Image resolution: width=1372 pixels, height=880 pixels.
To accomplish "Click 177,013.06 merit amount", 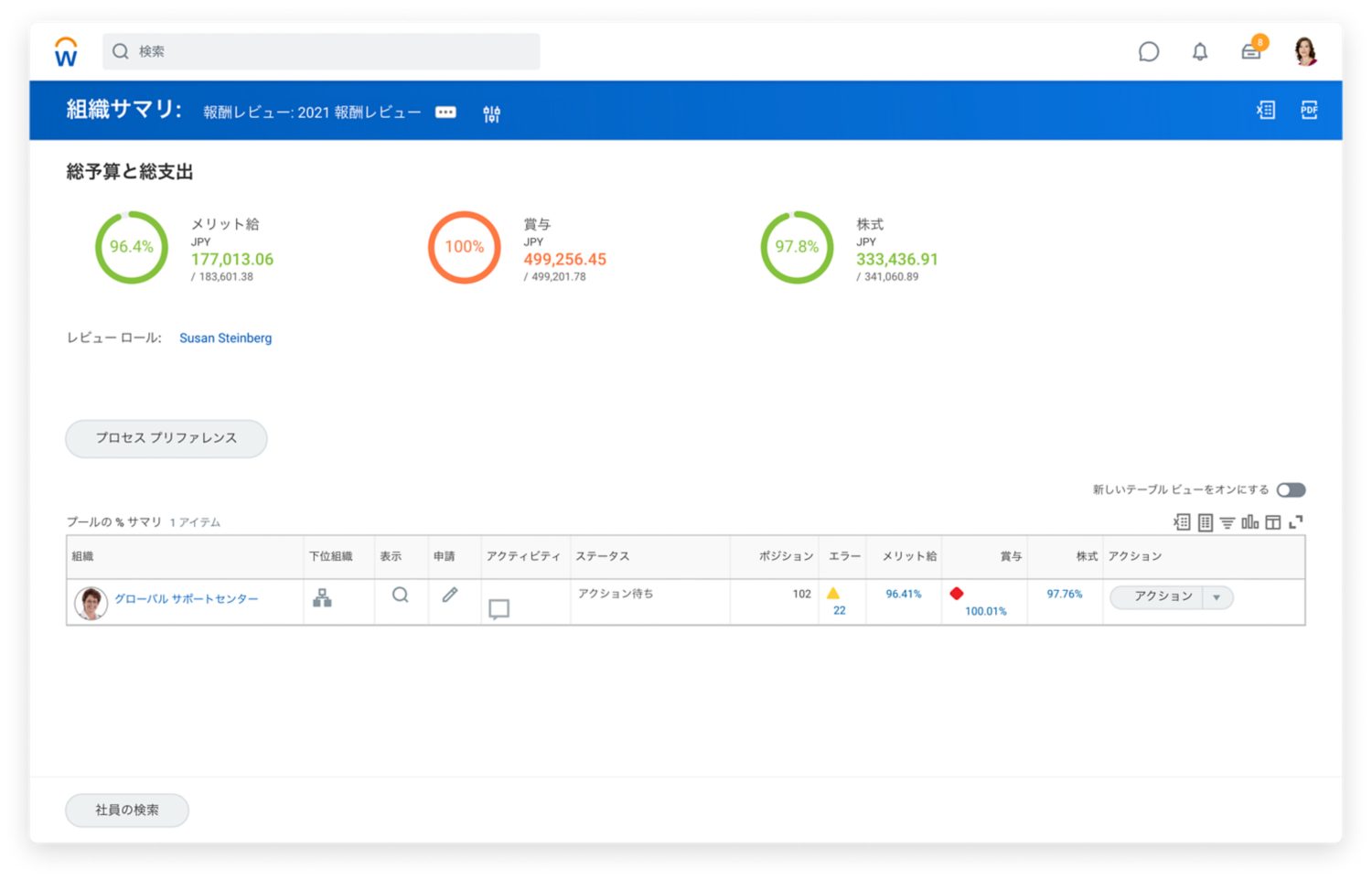I will (231, 260).
